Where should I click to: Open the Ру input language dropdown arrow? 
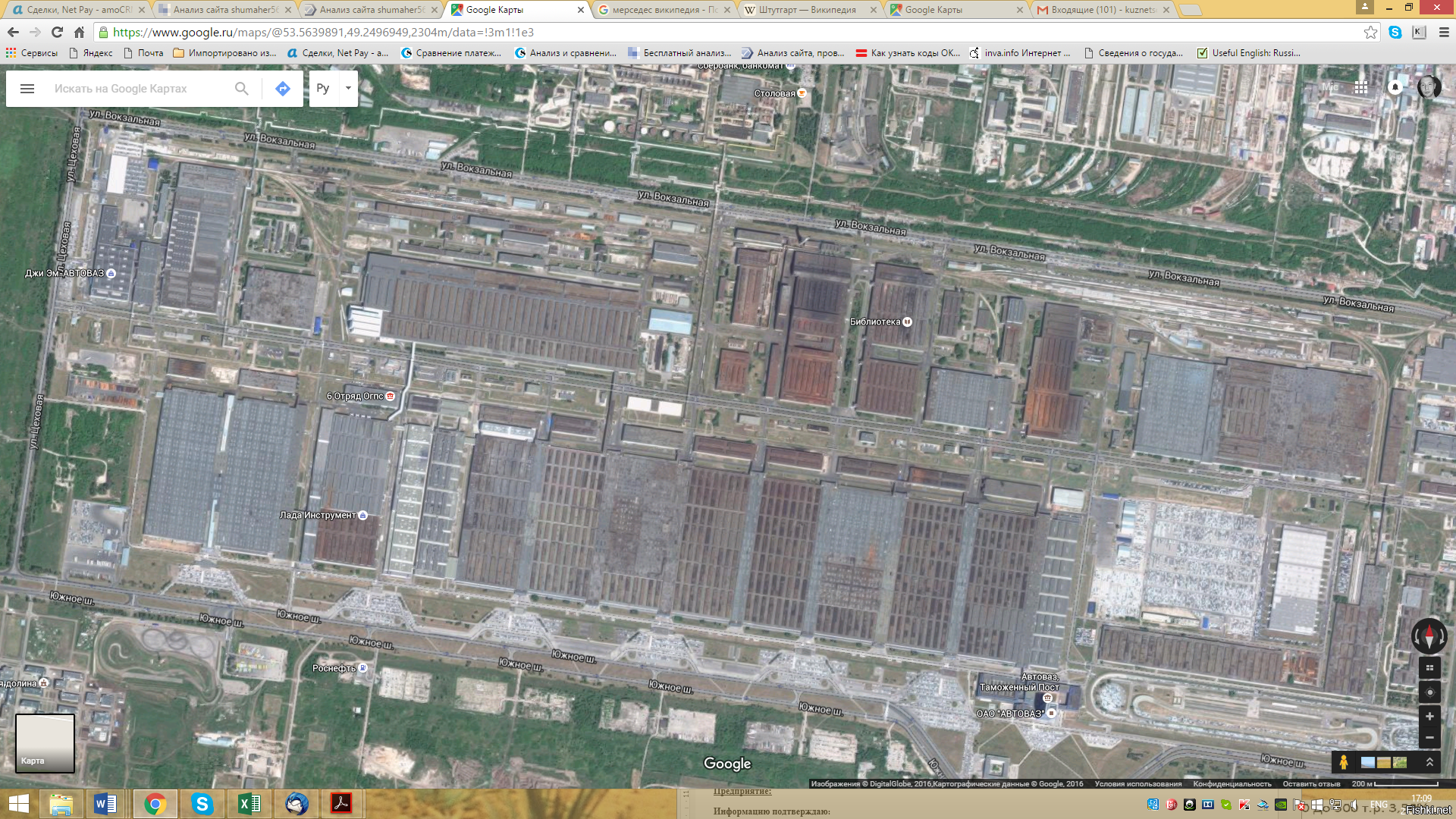[x=348, y=88]
